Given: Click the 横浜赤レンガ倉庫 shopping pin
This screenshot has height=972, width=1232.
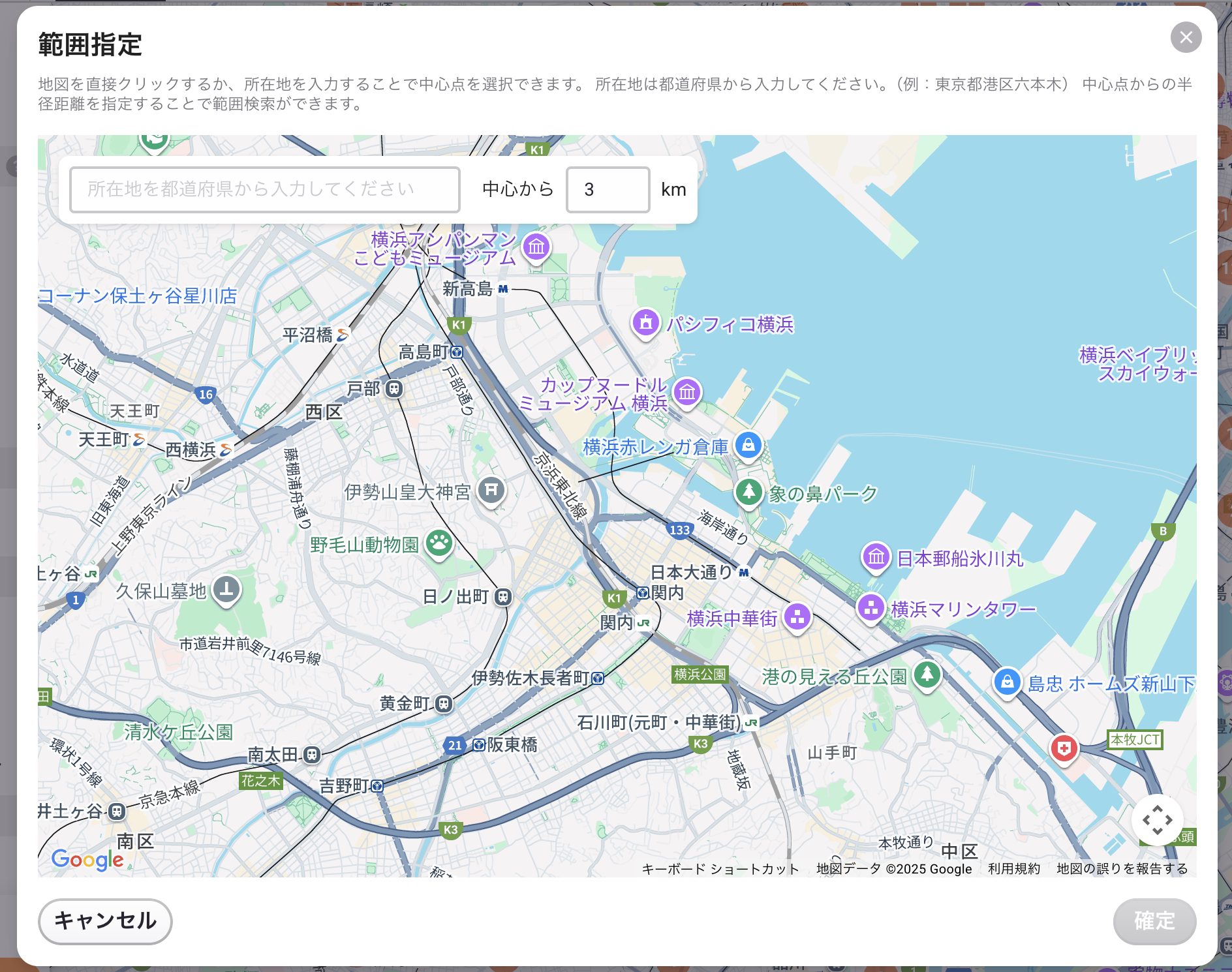Looking at the screenshot, I should coord(748,446).
